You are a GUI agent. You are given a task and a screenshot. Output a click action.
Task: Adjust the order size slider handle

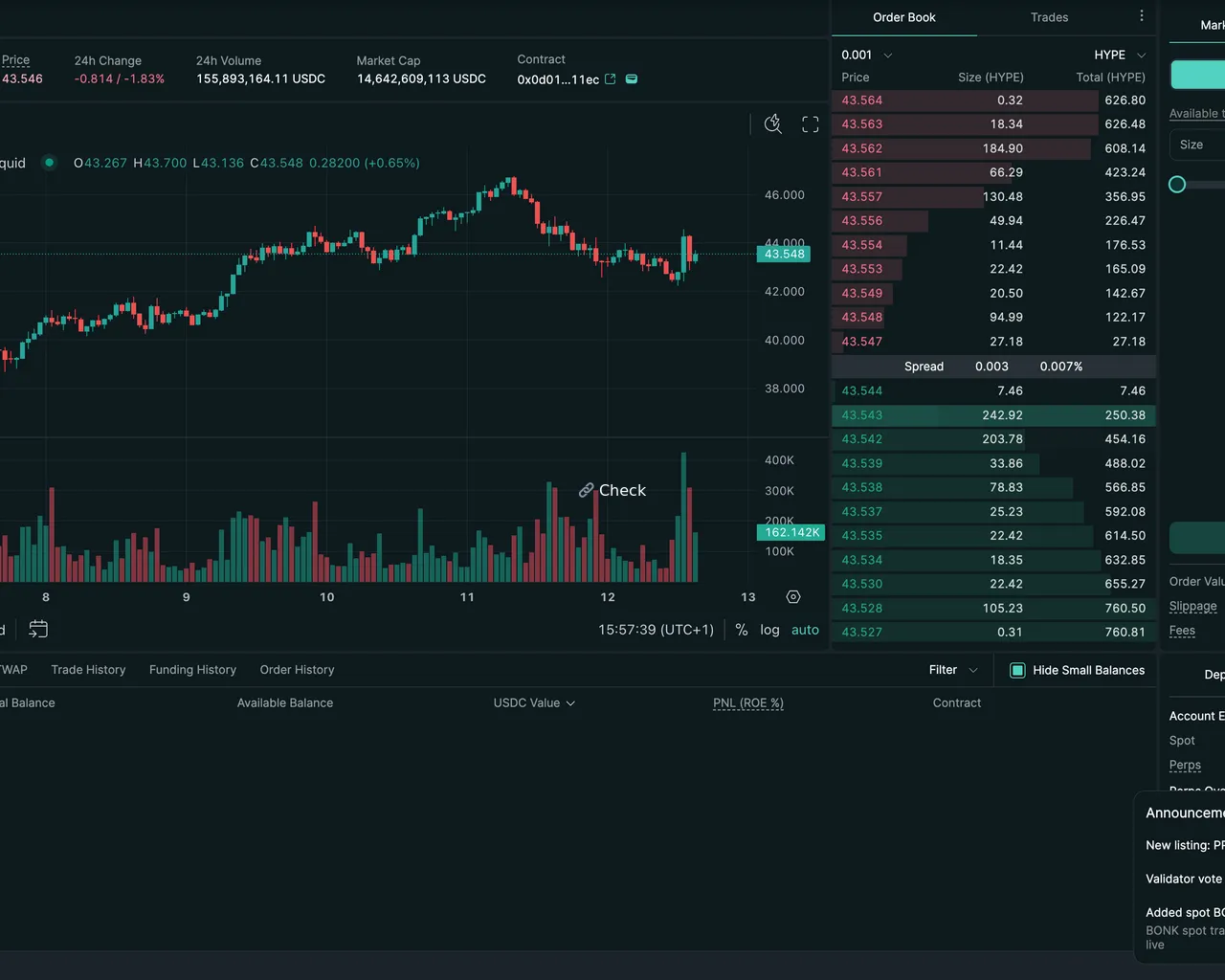[x=1177, y=185]
